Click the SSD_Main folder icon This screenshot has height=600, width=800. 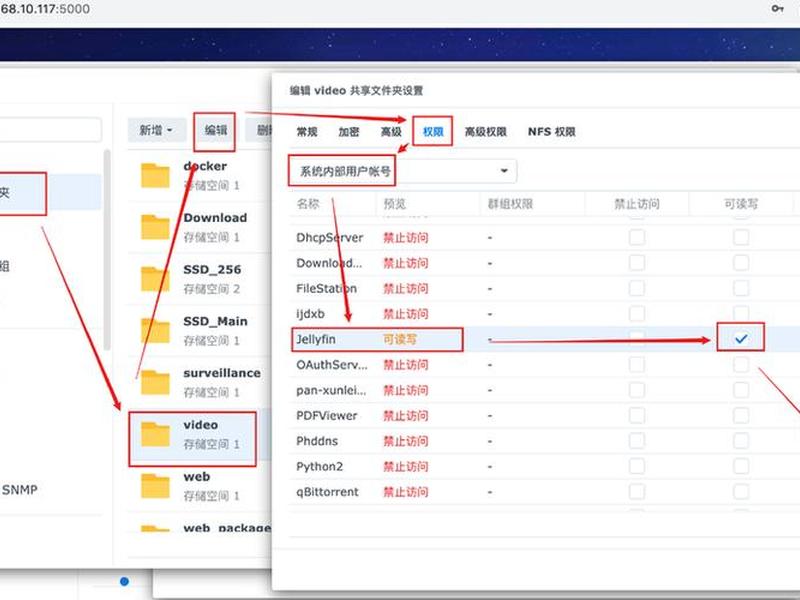click(x=155, y=331)
